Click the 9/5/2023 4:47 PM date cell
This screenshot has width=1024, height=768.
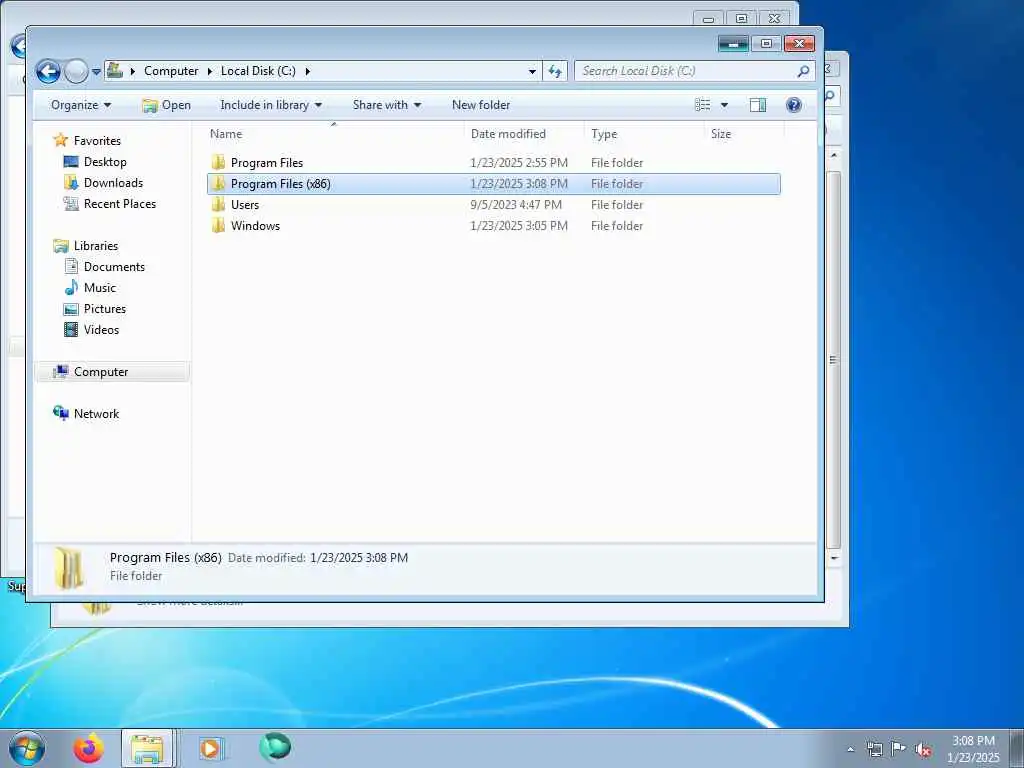tap(516, 204)
